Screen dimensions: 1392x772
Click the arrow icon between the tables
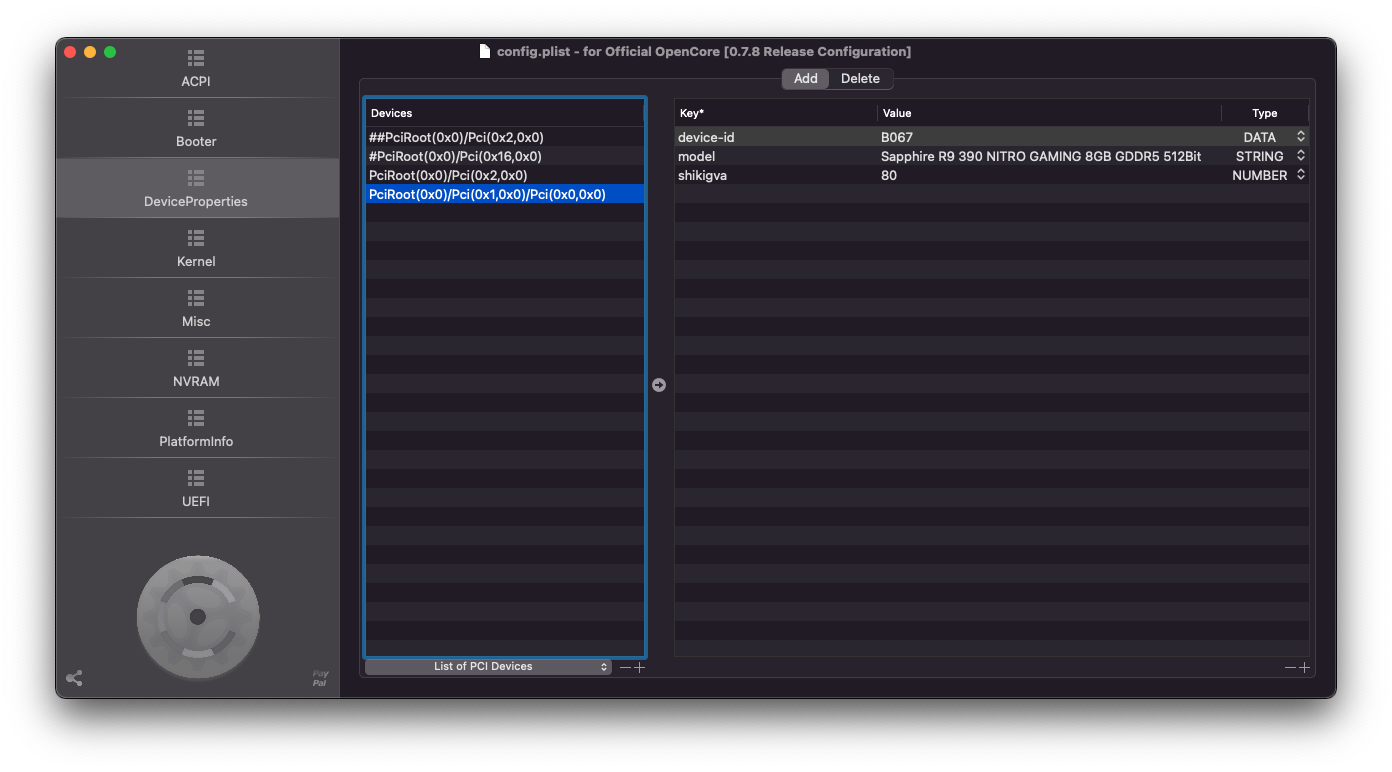pos(659,385)
